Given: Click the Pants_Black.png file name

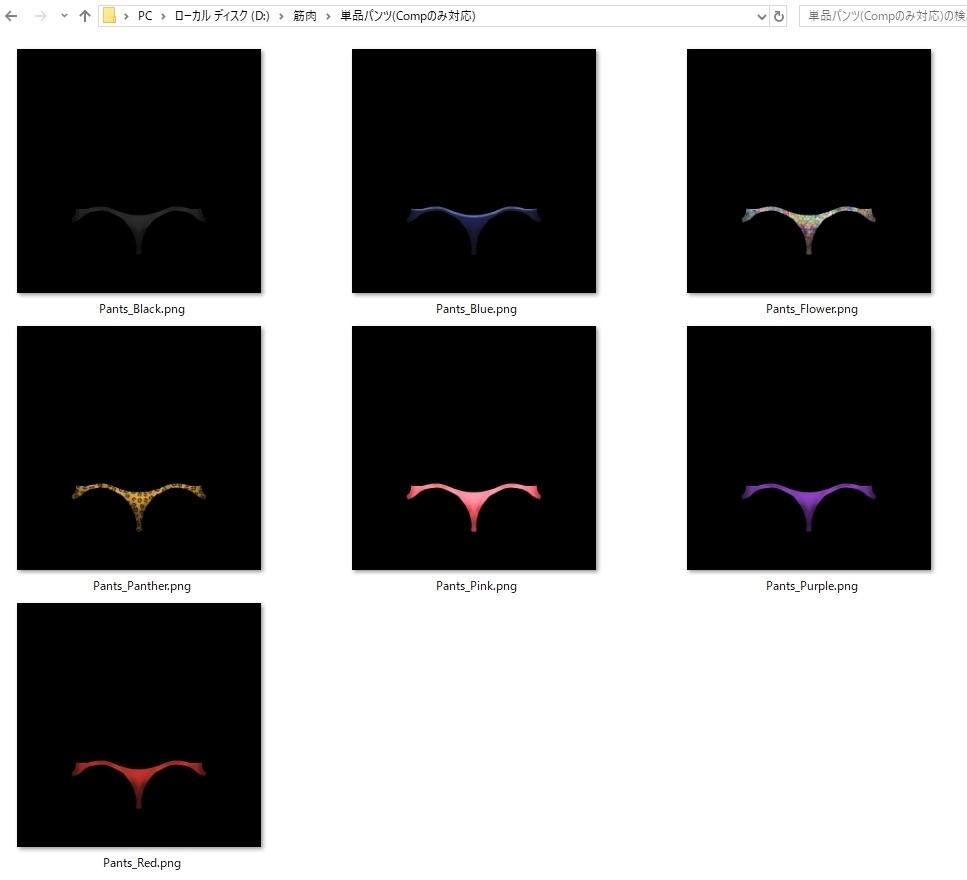Looking at the screenshot, I should pos(142,309).
